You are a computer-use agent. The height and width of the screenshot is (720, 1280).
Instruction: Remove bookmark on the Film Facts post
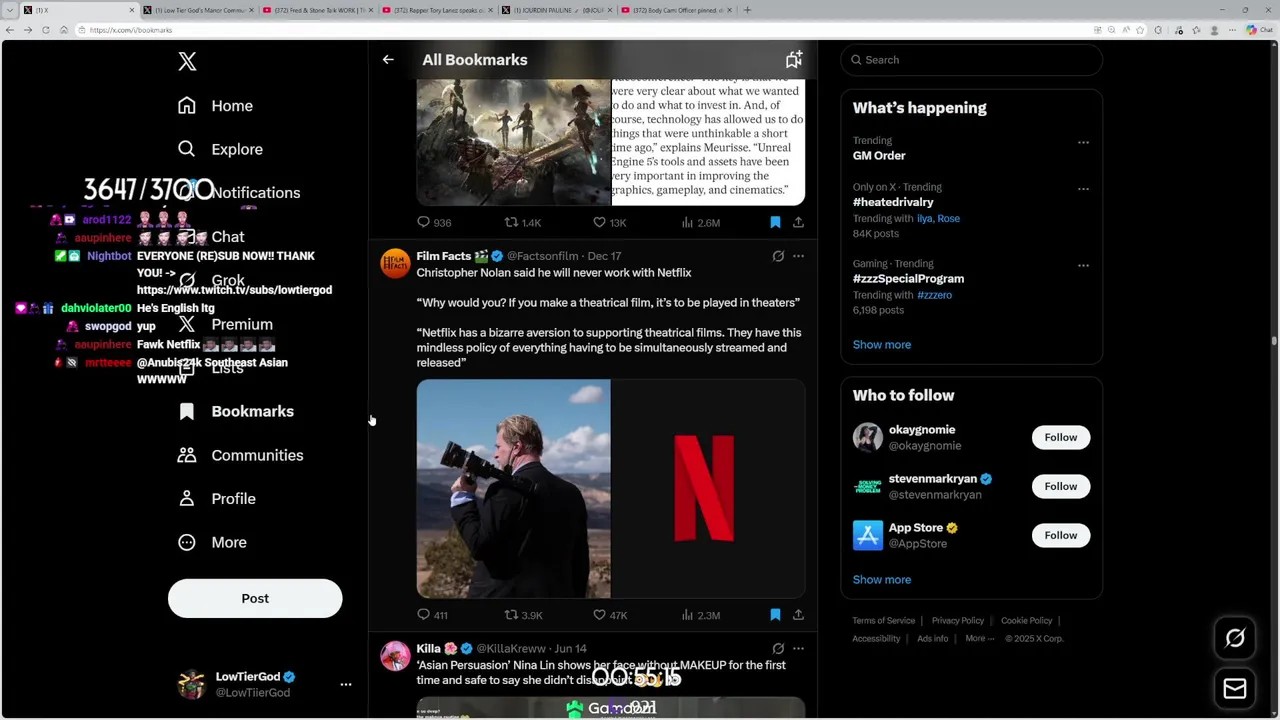(x=775, y=615)
